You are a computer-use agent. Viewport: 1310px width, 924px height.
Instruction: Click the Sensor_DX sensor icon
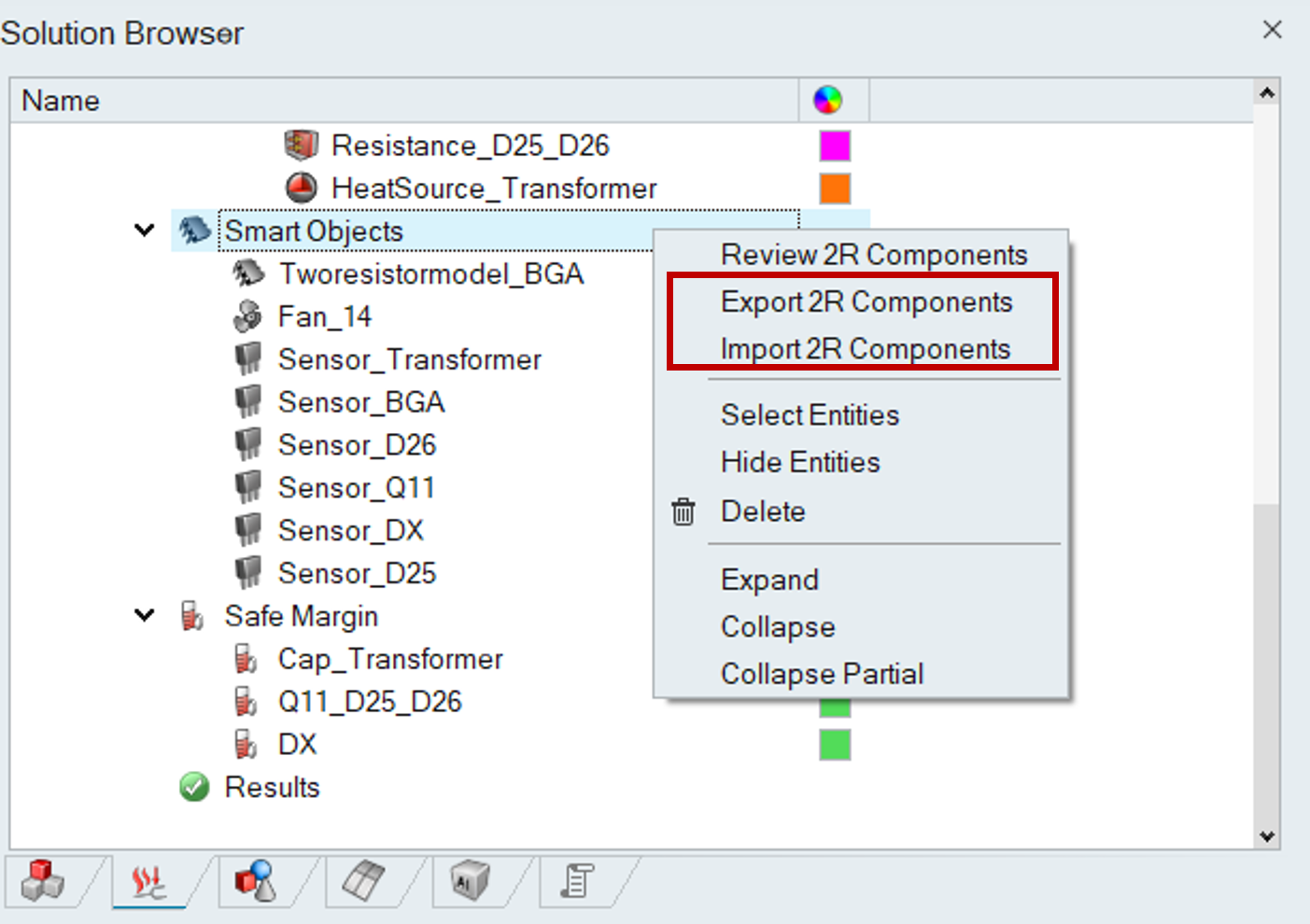(x=247, y=531)
